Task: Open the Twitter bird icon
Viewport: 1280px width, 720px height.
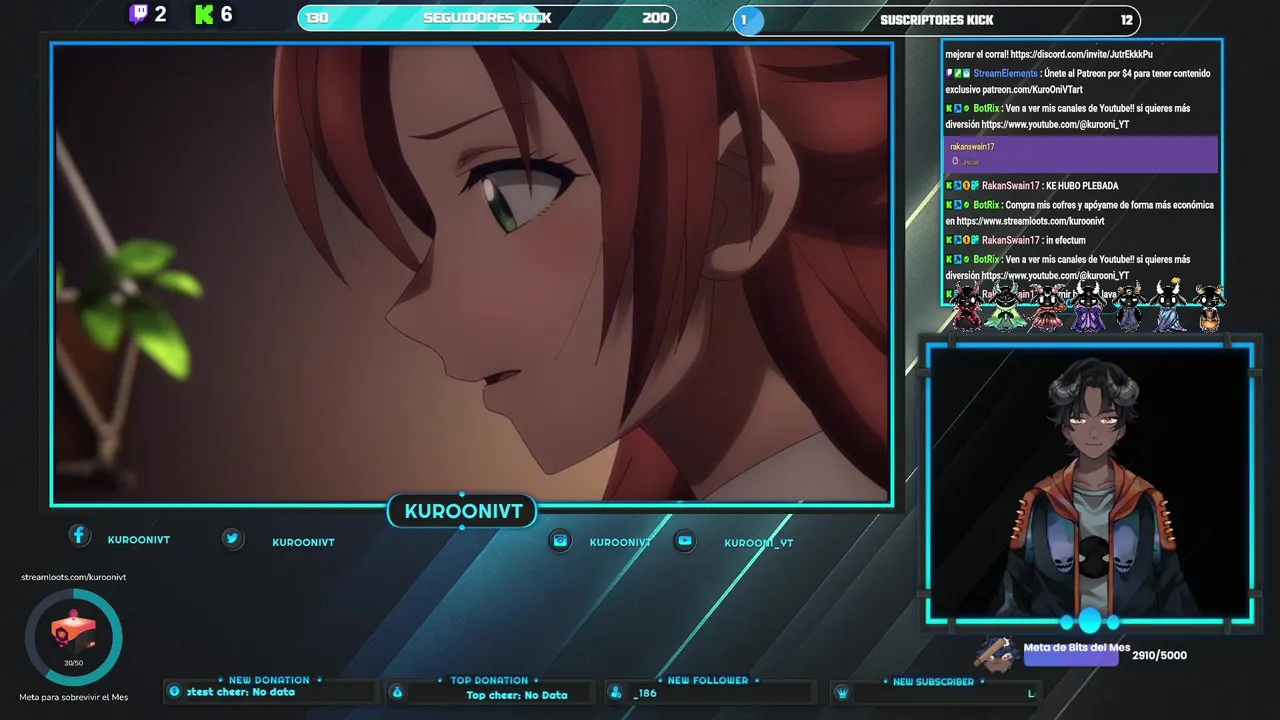Action: [x=232, y=538]
